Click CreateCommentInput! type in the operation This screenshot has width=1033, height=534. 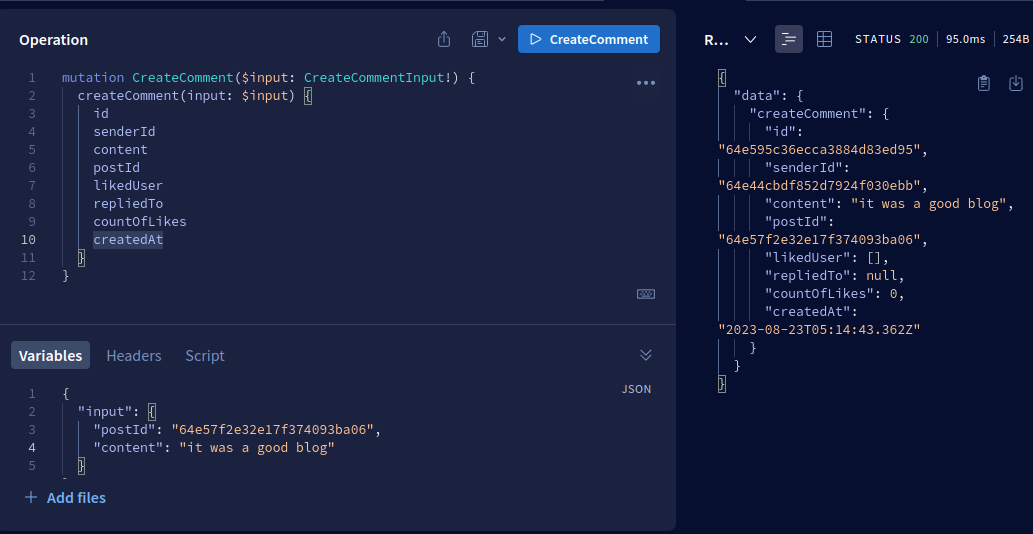tap(381, 78)
